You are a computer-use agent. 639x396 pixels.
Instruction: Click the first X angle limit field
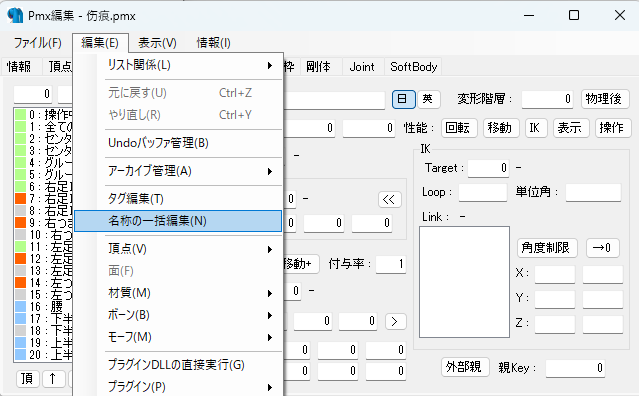(555, 274)
